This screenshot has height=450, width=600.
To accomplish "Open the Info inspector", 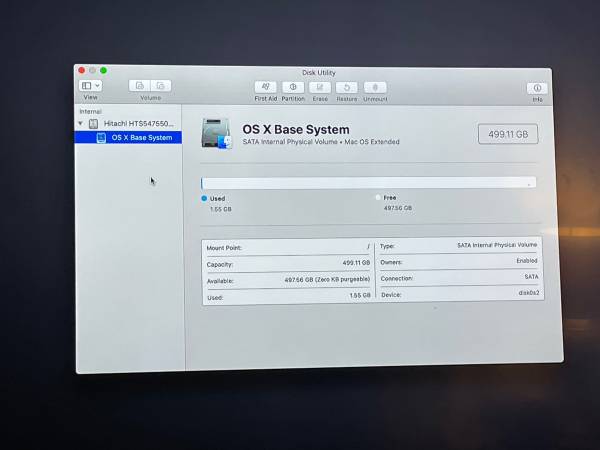I will pos(537,88).
